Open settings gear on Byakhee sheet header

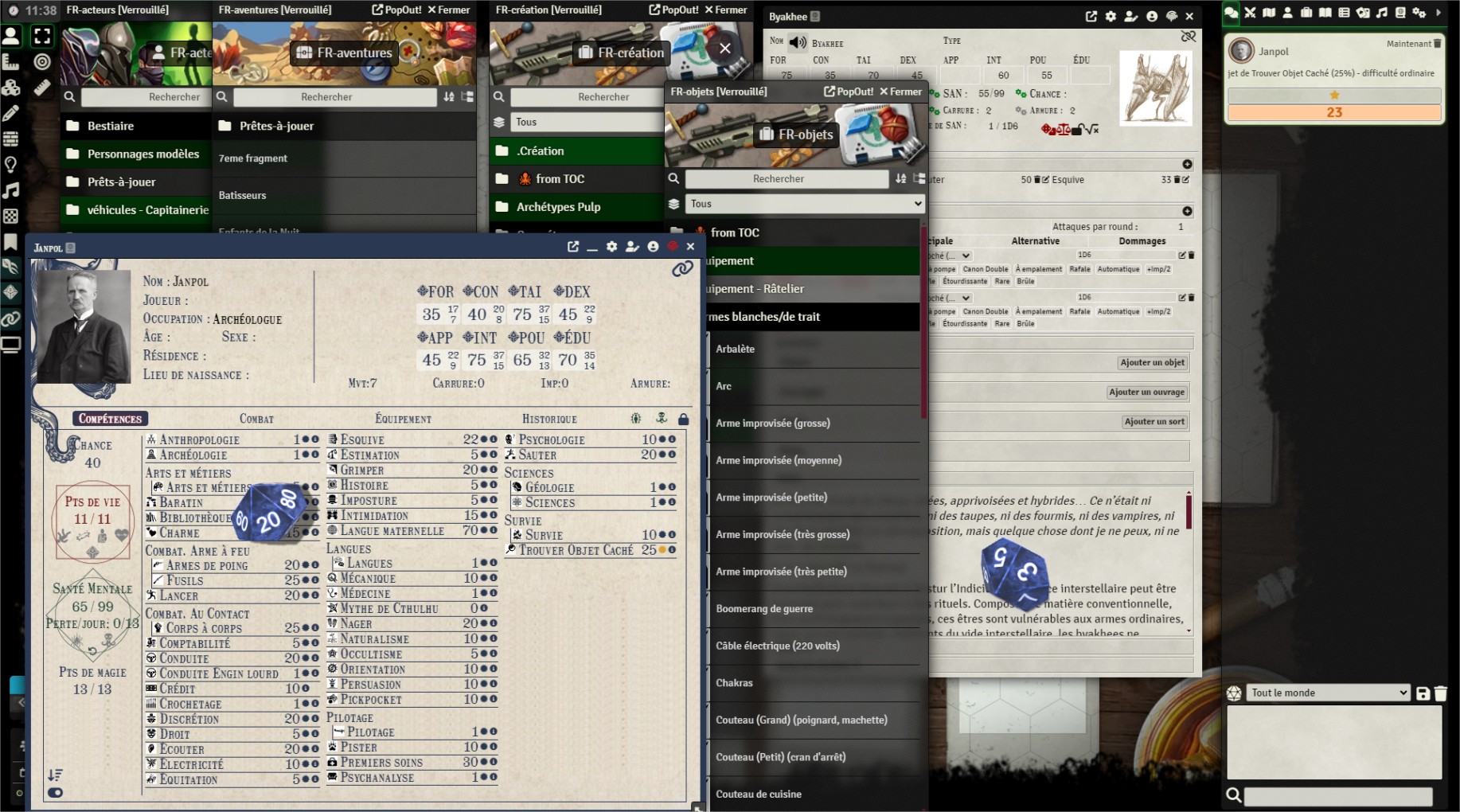pyautogui.click(x=1111, y=17)
